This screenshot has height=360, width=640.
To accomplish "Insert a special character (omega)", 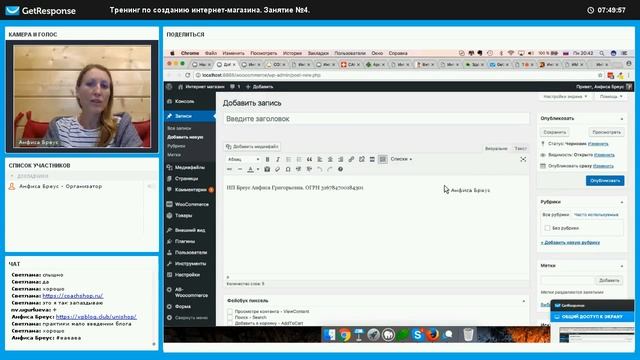I will (x=288, y=169).
